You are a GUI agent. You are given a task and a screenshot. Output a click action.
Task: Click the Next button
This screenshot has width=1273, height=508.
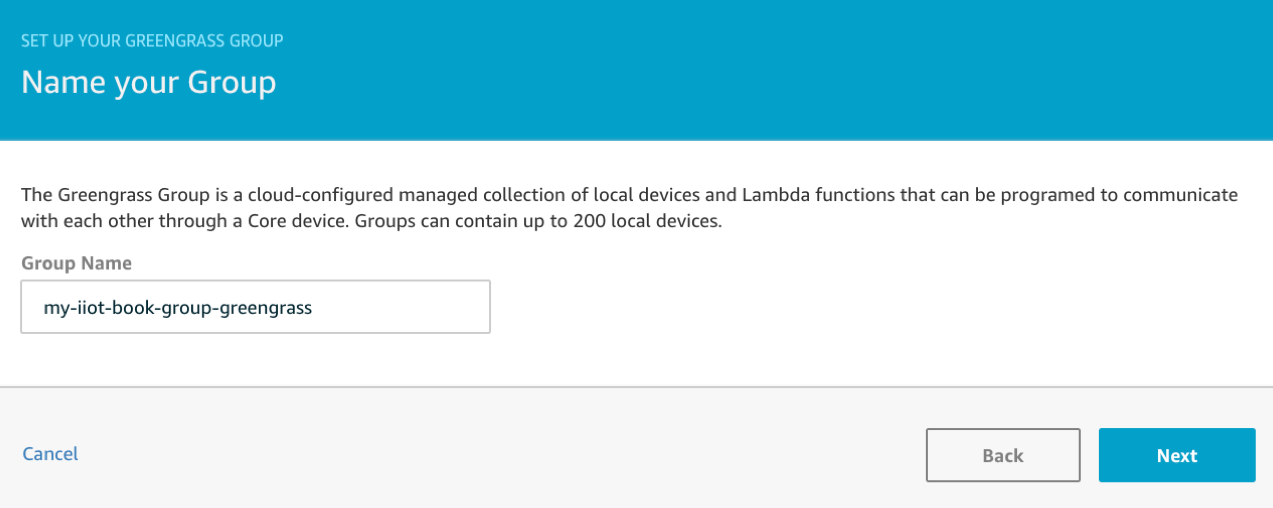coord(1176,455)
